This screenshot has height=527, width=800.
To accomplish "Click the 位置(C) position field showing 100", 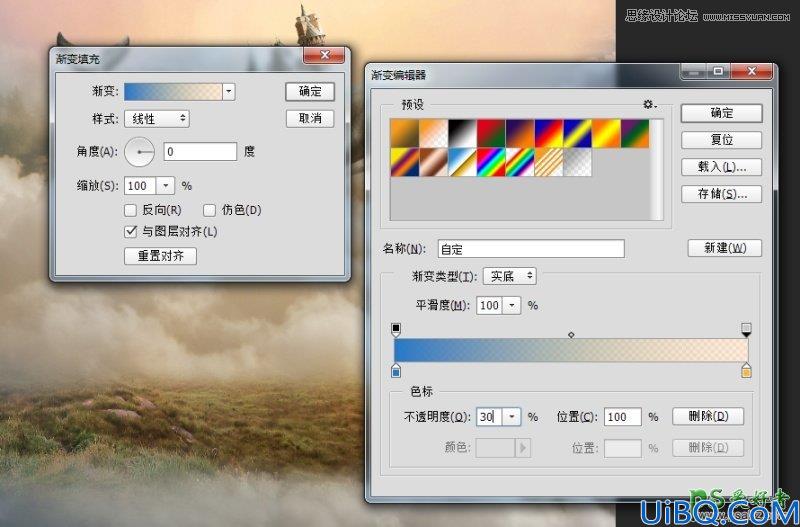I will pyautogui.click(x=623, y=417).
